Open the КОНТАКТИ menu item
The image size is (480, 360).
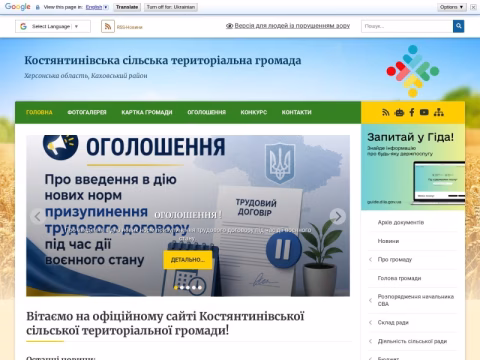tap(297, 112)
